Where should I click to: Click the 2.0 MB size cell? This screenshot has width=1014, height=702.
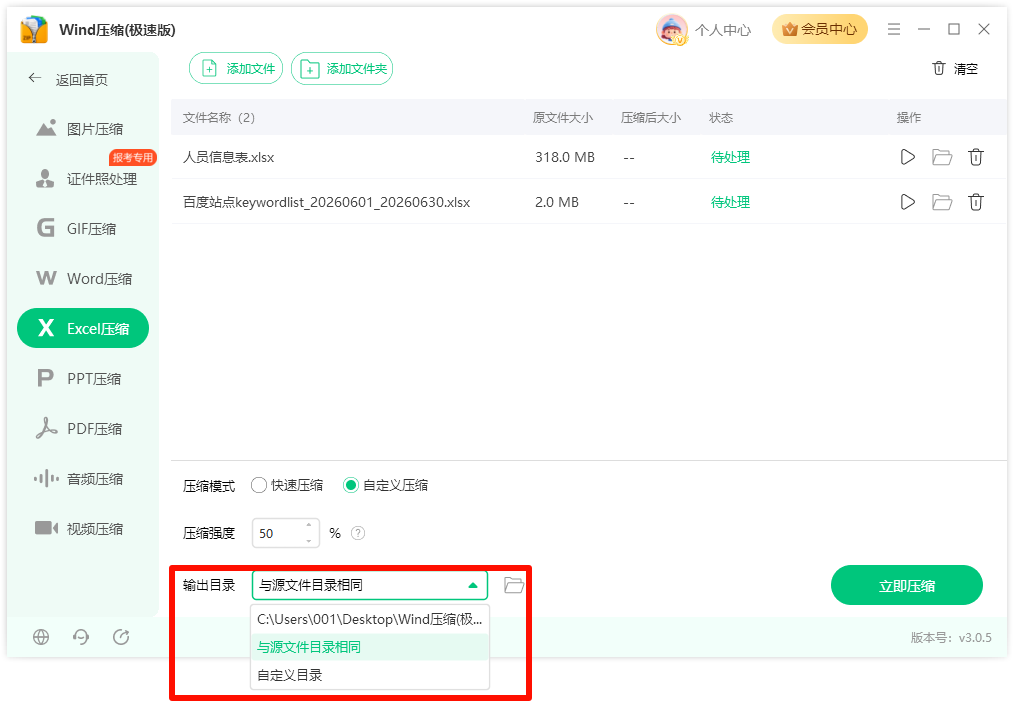click(557, 202)
